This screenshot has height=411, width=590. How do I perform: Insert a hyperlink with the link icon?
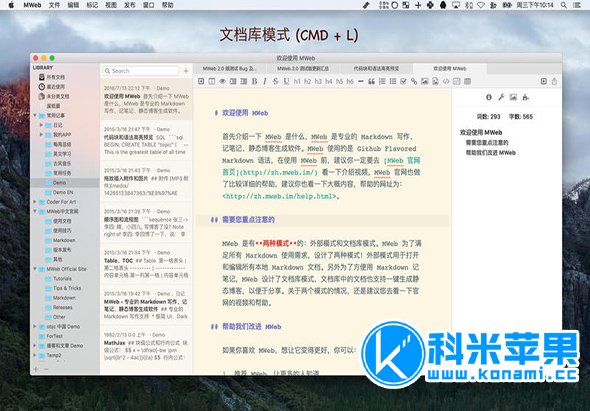(x=414, y=81)
